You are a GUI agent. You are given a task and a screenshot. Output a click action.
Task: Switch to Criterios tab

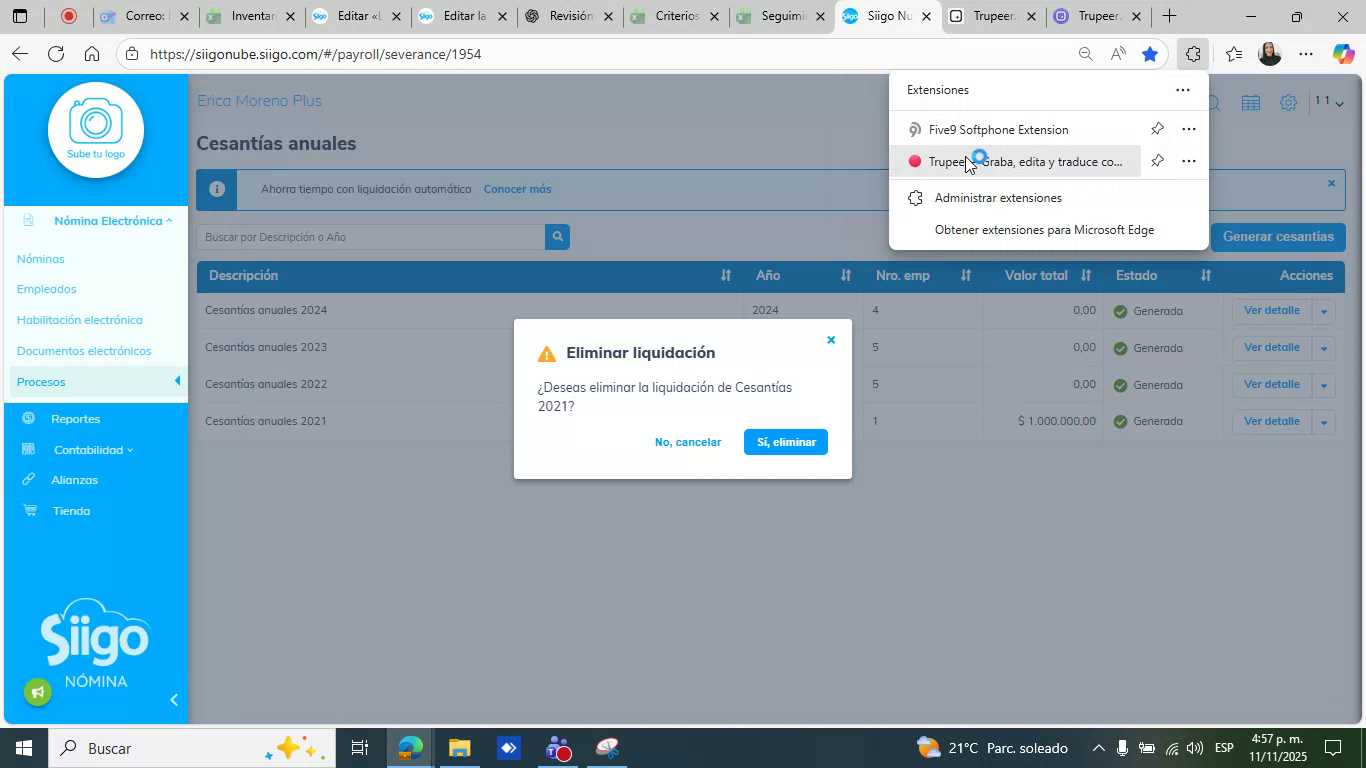676,16
